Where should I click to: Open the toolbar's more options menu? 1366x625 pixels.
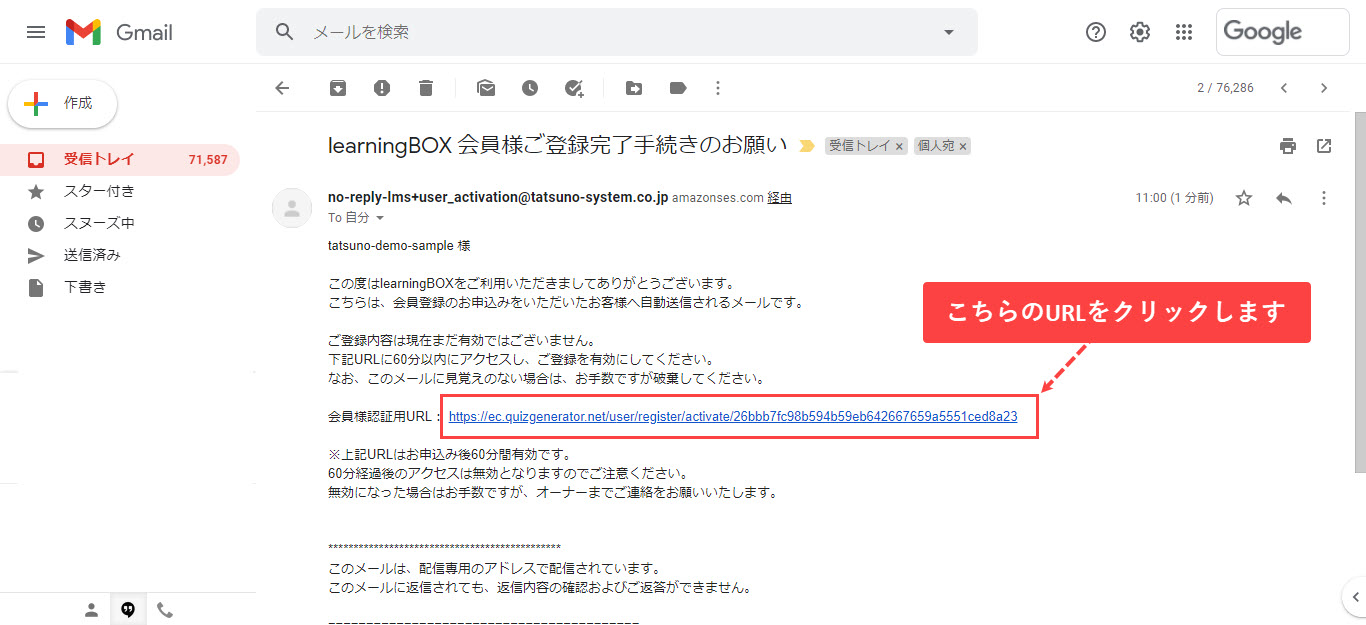pyautogui.click(x=717, y=88)
